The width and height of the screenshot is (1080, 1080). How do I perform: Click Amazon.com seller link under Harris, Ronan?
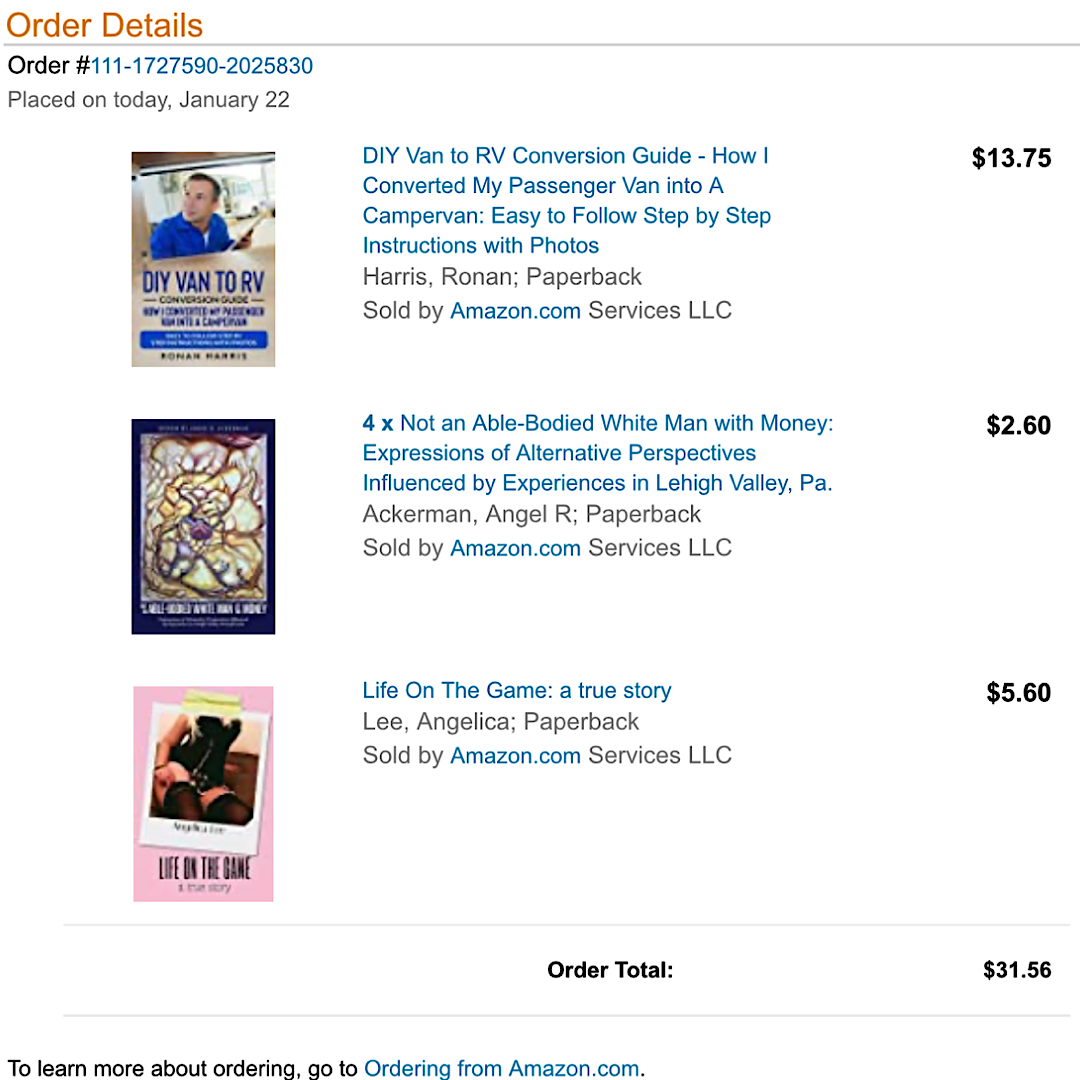point(515,311)
